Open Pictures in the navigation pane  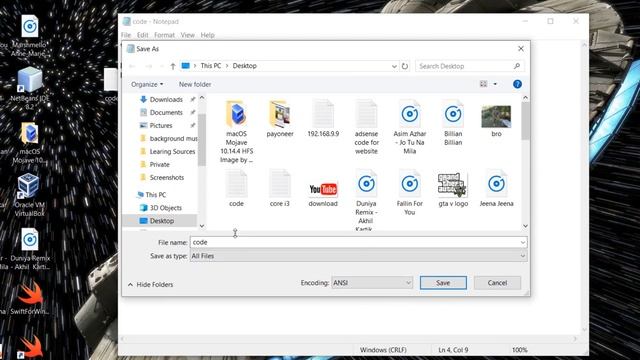(161, 126)
